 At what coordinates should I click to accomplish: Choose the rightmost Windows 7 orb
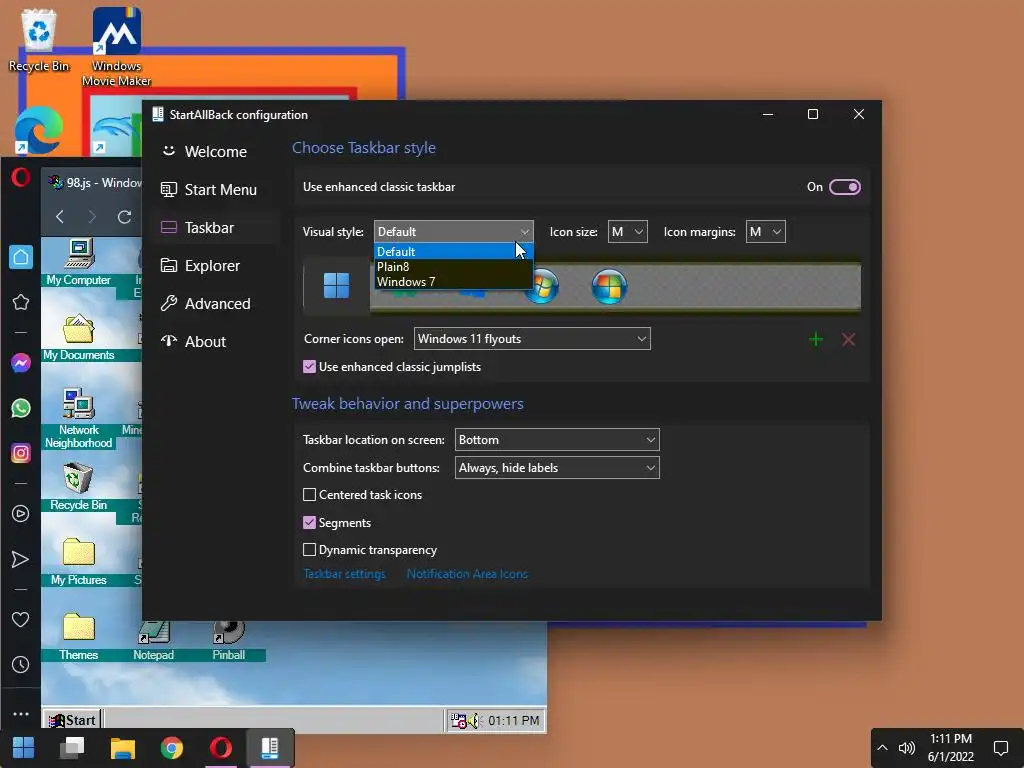coord(609,286)
